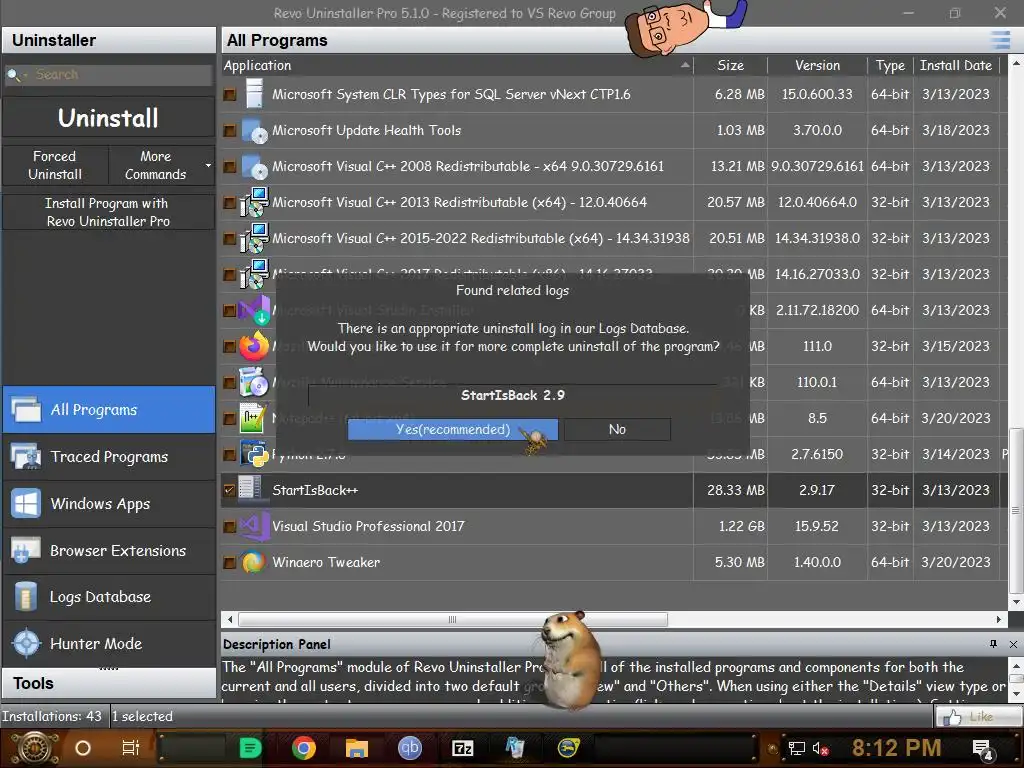Open the notification center icon
This screenshot has height=768, width=1024.
point(983,749)
